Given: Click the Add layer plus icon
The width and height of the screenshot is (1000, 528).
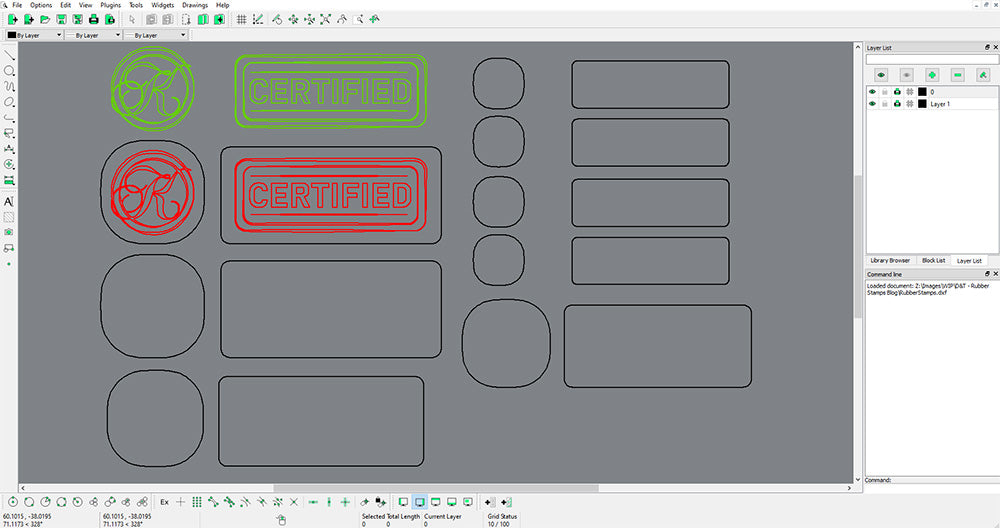Looking at the screenshot, I should tap(932, 75).
